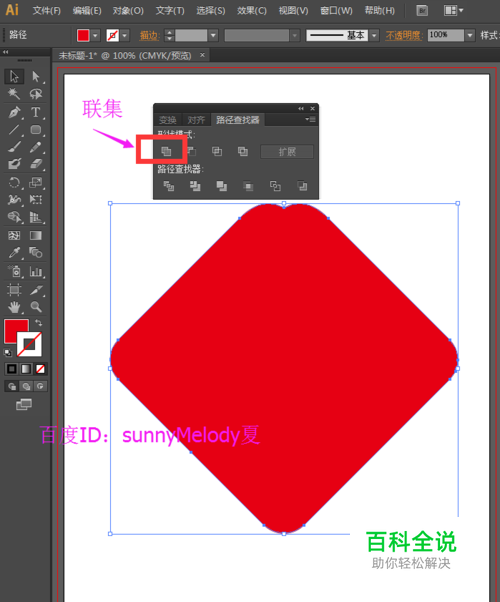Click the Trim pathfinder icon
This screenshot has width=500, height=602.
pos(195,186)
